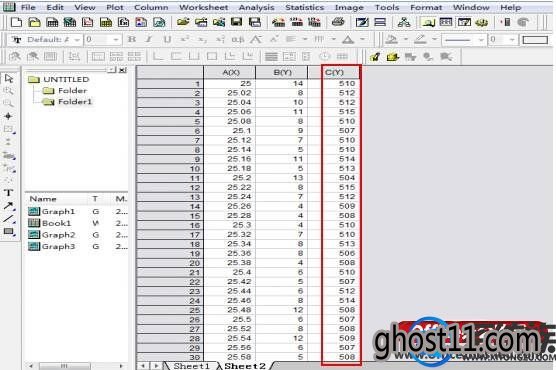This screenshot has height=370, width=556.
Task: Select the C(Y) column header
Action: point(334,72)
